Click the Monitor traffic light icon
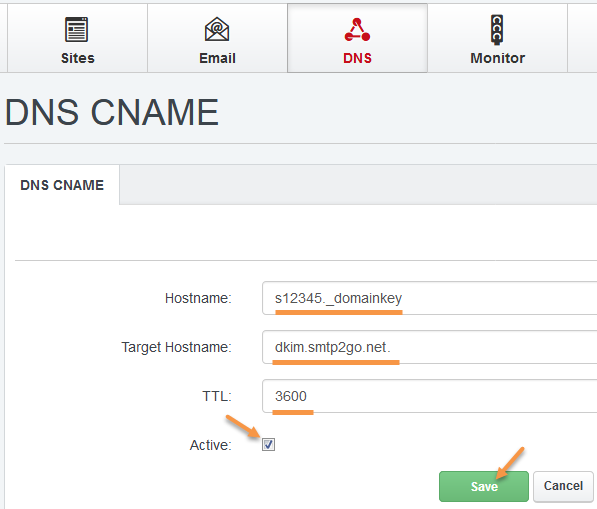This screenshot has width=597, height=509. tap(497, 30)
